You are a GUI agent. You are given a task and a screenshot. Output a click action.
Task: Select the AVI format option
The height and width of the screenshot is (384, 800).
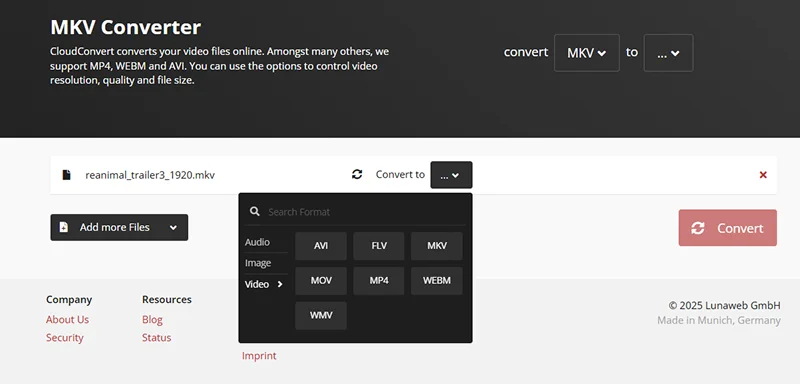point(321,246)
